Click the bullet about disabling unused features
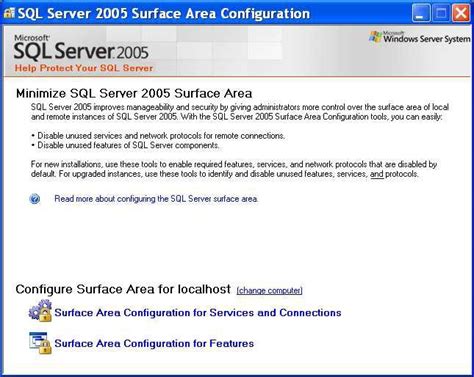 pos(125,145)
